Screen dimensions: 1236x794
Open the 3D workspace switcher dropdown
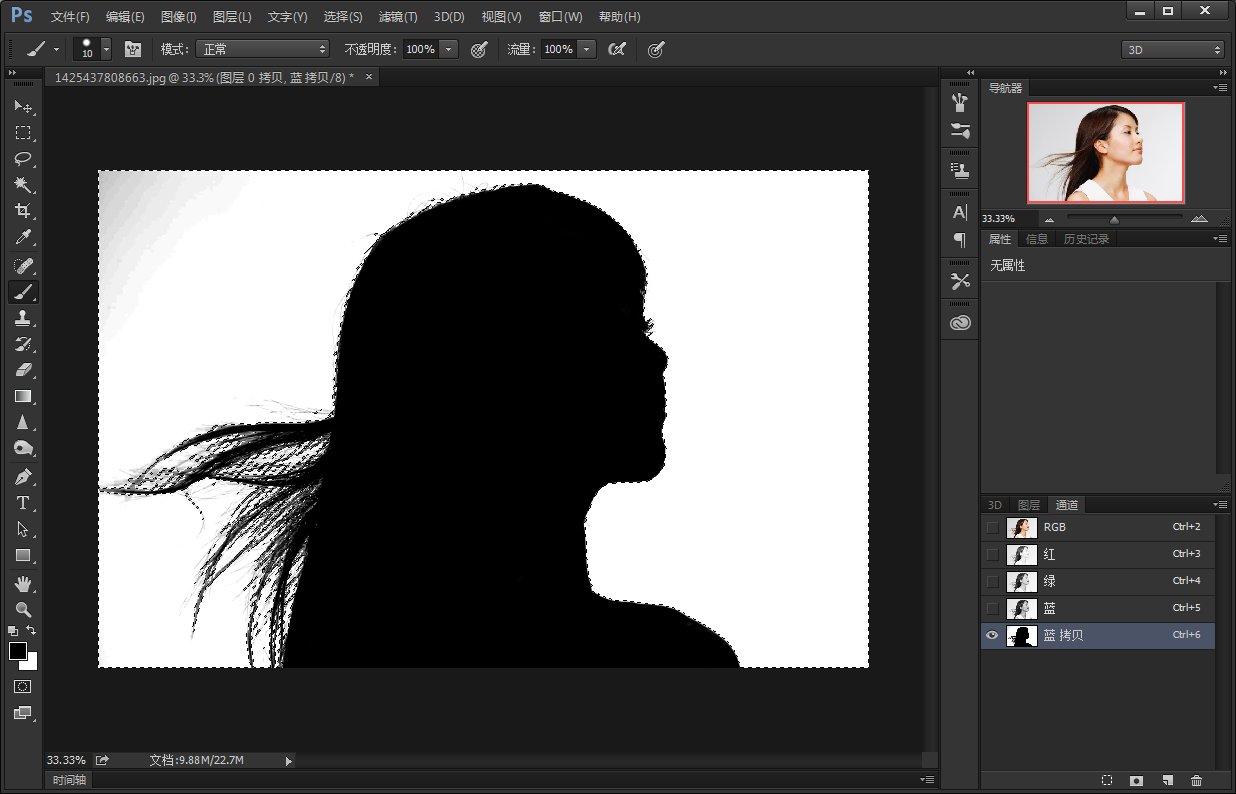pos(1172,49)
